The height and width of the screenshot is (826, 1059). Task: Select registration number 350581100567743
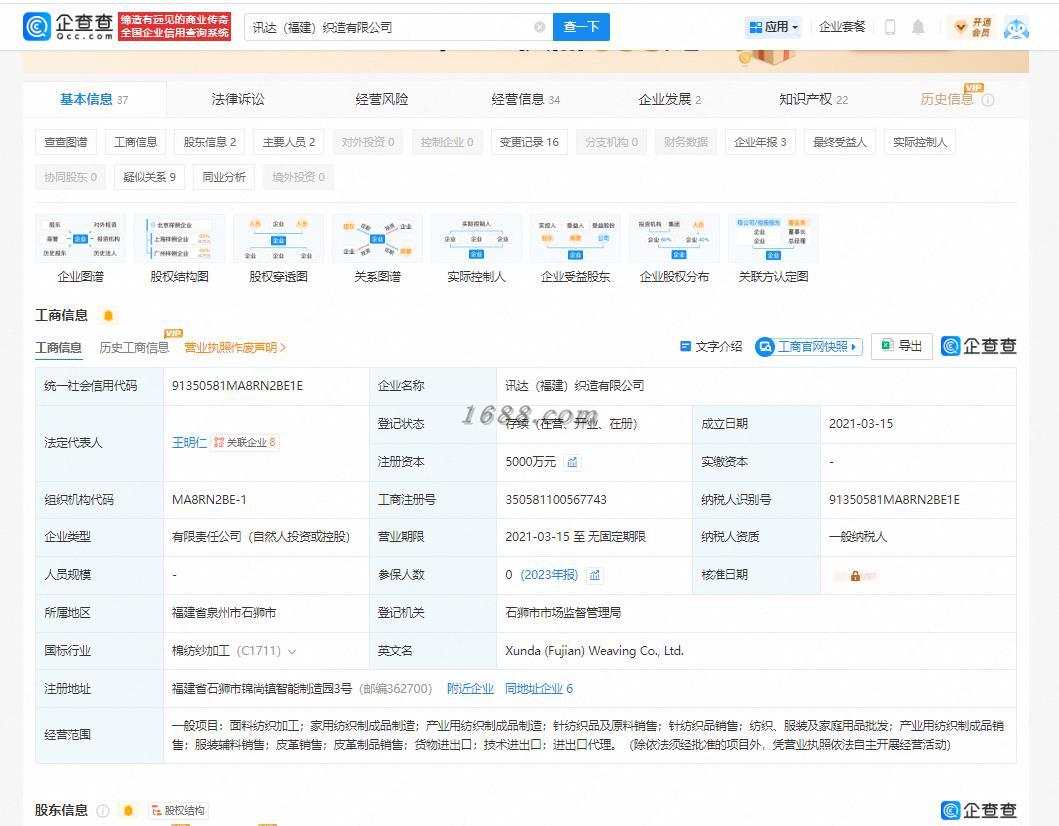point(556,500)
